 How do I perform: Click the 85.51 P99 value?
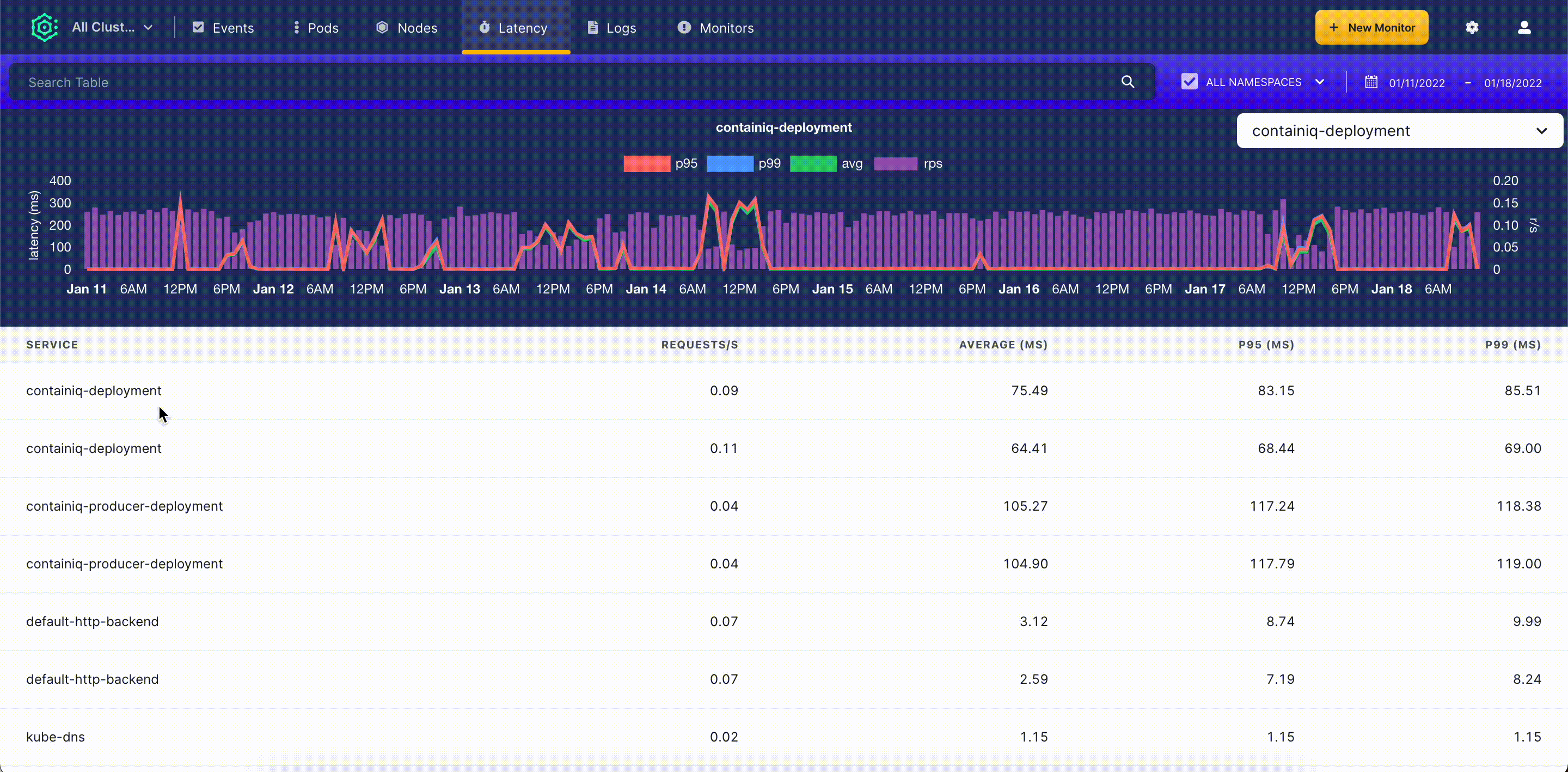1522,391
